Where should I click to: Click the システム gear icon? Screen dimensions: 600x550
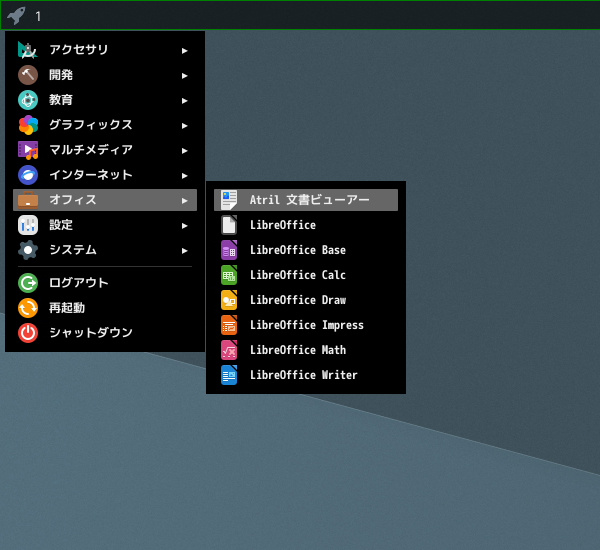[x=28, y=250]
